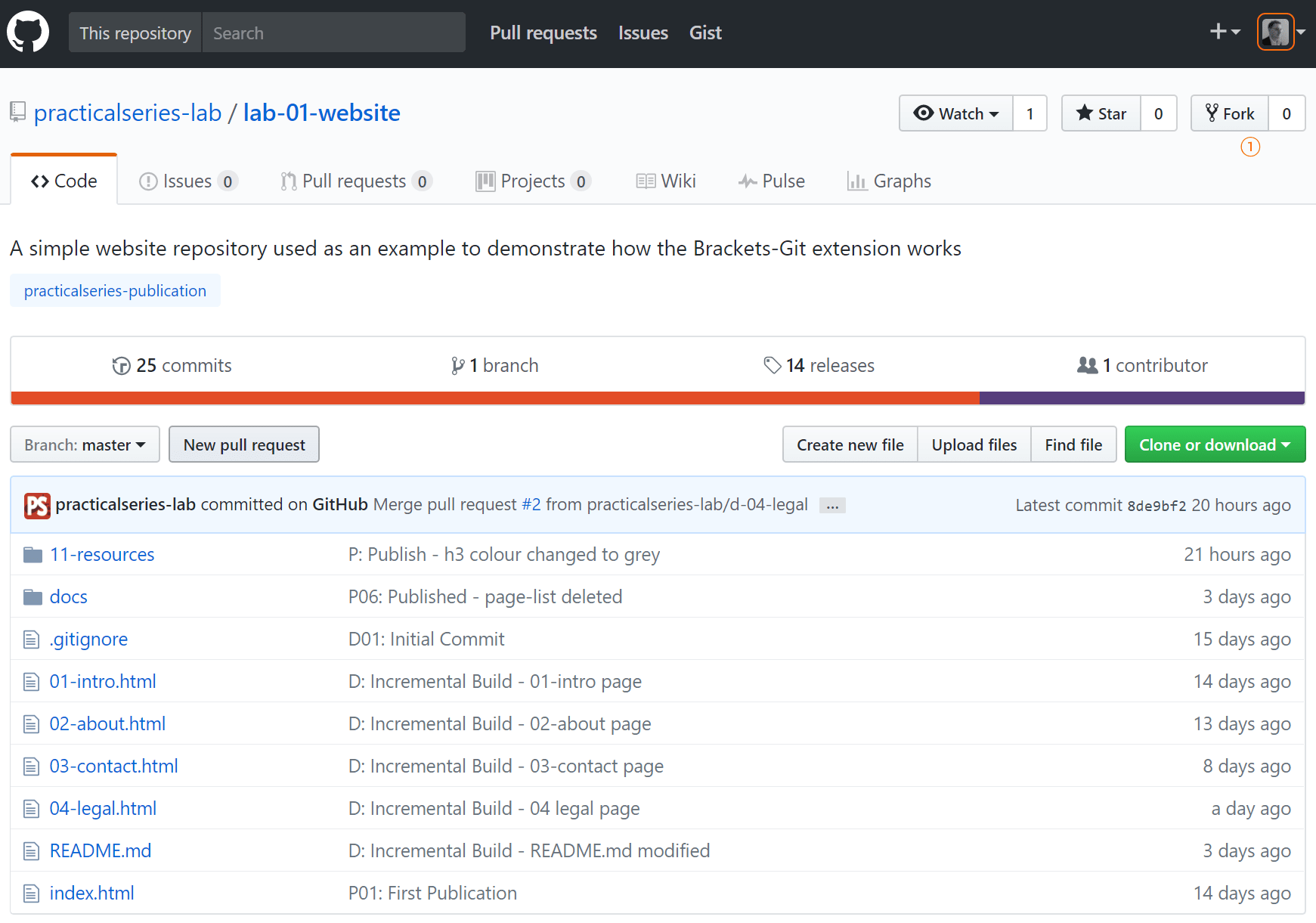Open latest commit 8de9bf2

1157,506
